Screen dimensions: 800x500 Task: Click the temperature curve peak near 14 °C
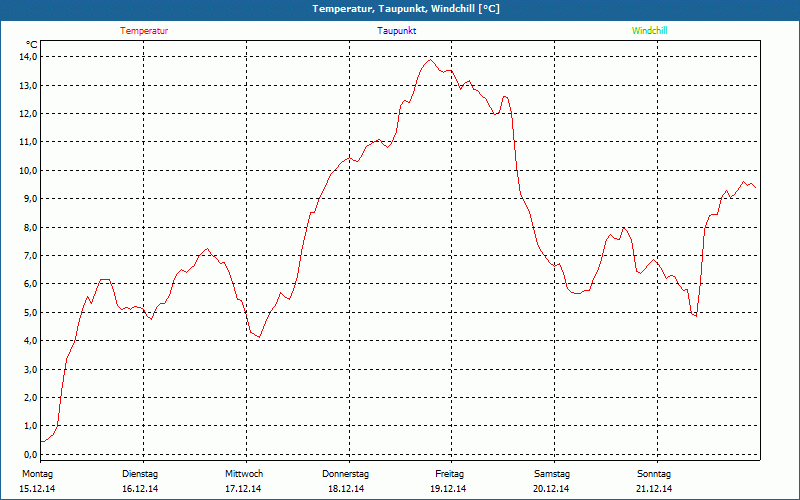click(430, 60)
